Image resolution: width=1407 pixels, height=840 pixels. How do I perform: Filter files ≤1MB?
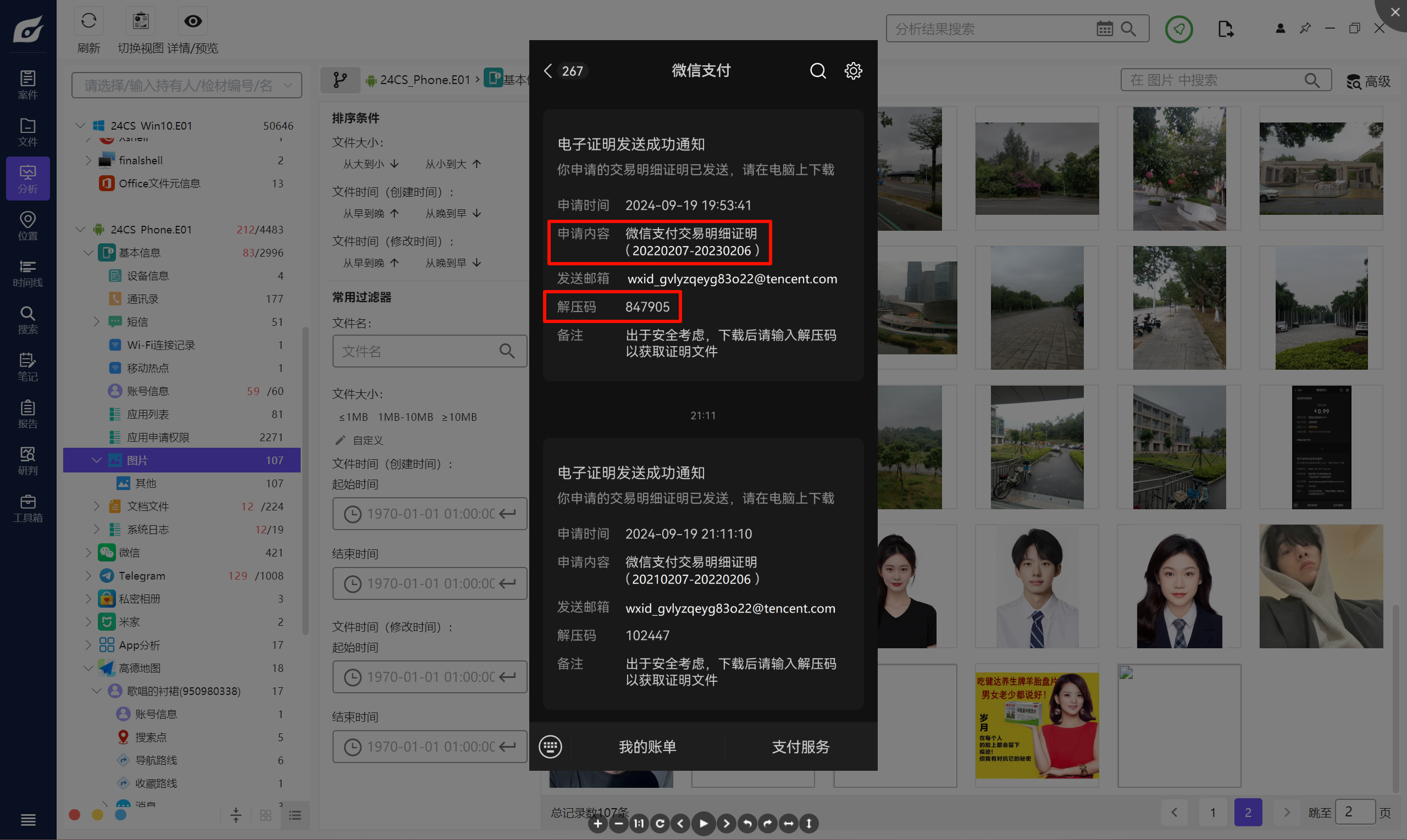click(x=353, y=417)
